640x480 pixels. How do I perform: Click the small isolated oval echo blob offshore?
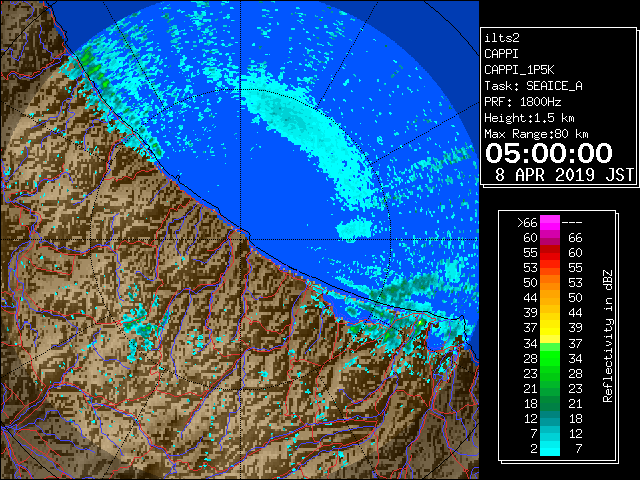coord(354,229)
